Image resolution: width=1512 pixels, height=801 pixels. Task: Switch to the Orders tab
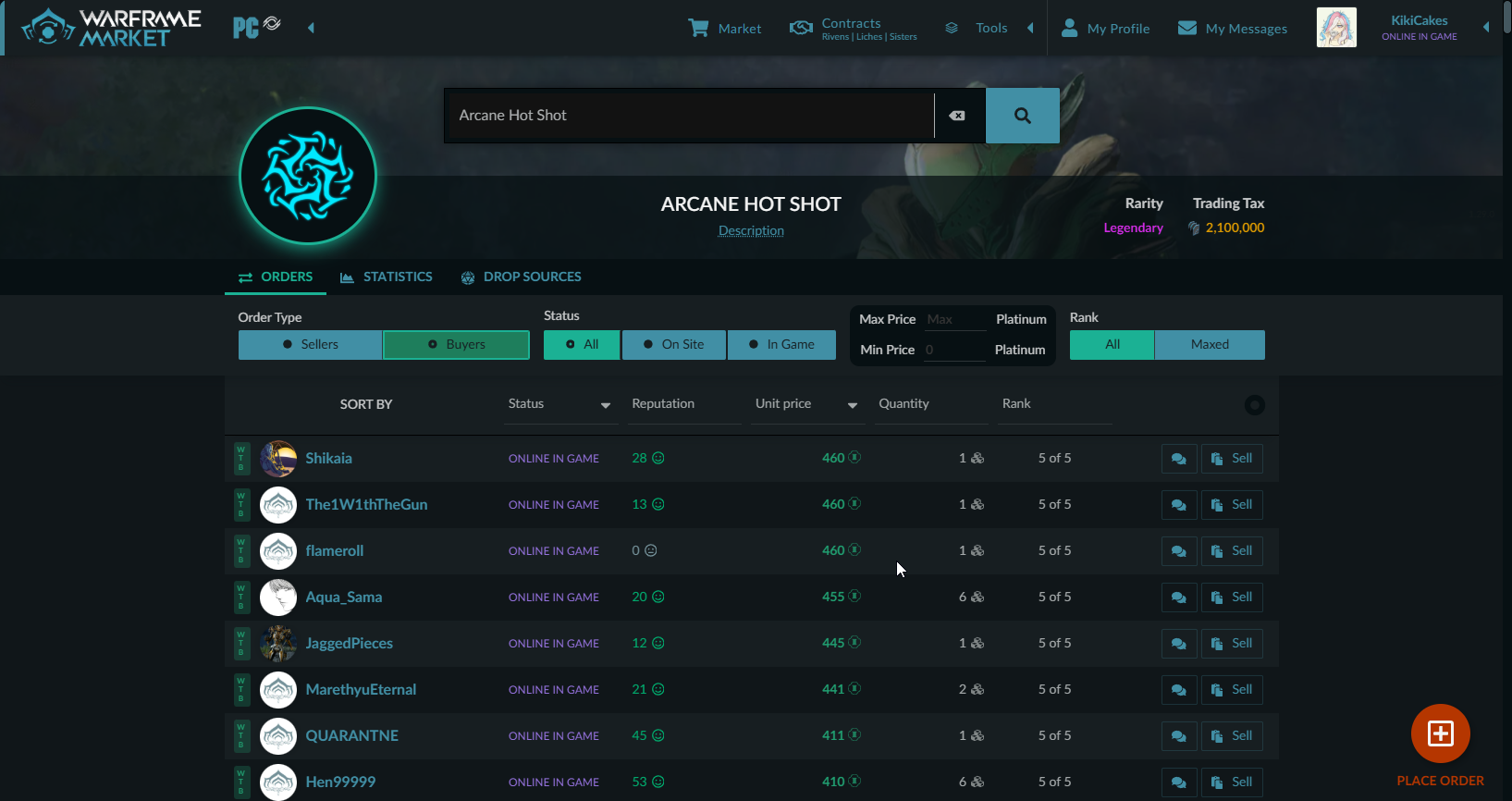[x=276, y=277]
